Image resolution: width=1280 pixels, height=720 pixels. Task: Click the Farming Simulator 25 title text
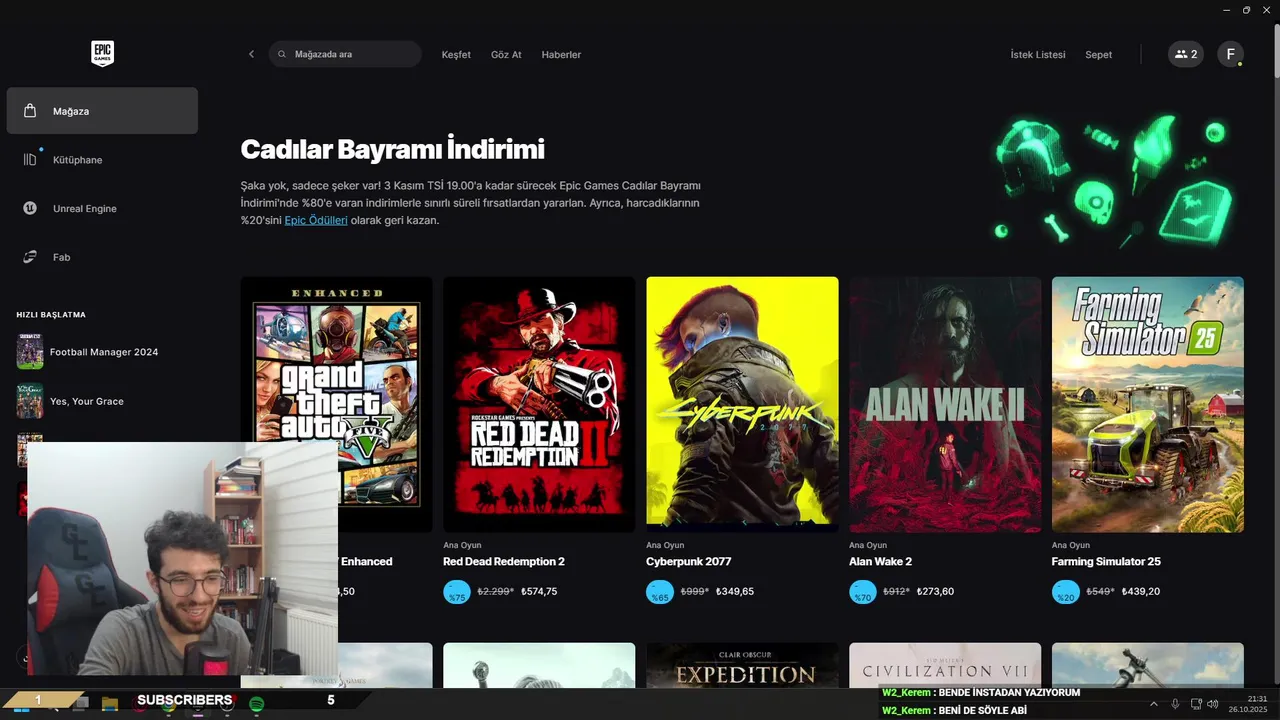(x=1106, y=562)
